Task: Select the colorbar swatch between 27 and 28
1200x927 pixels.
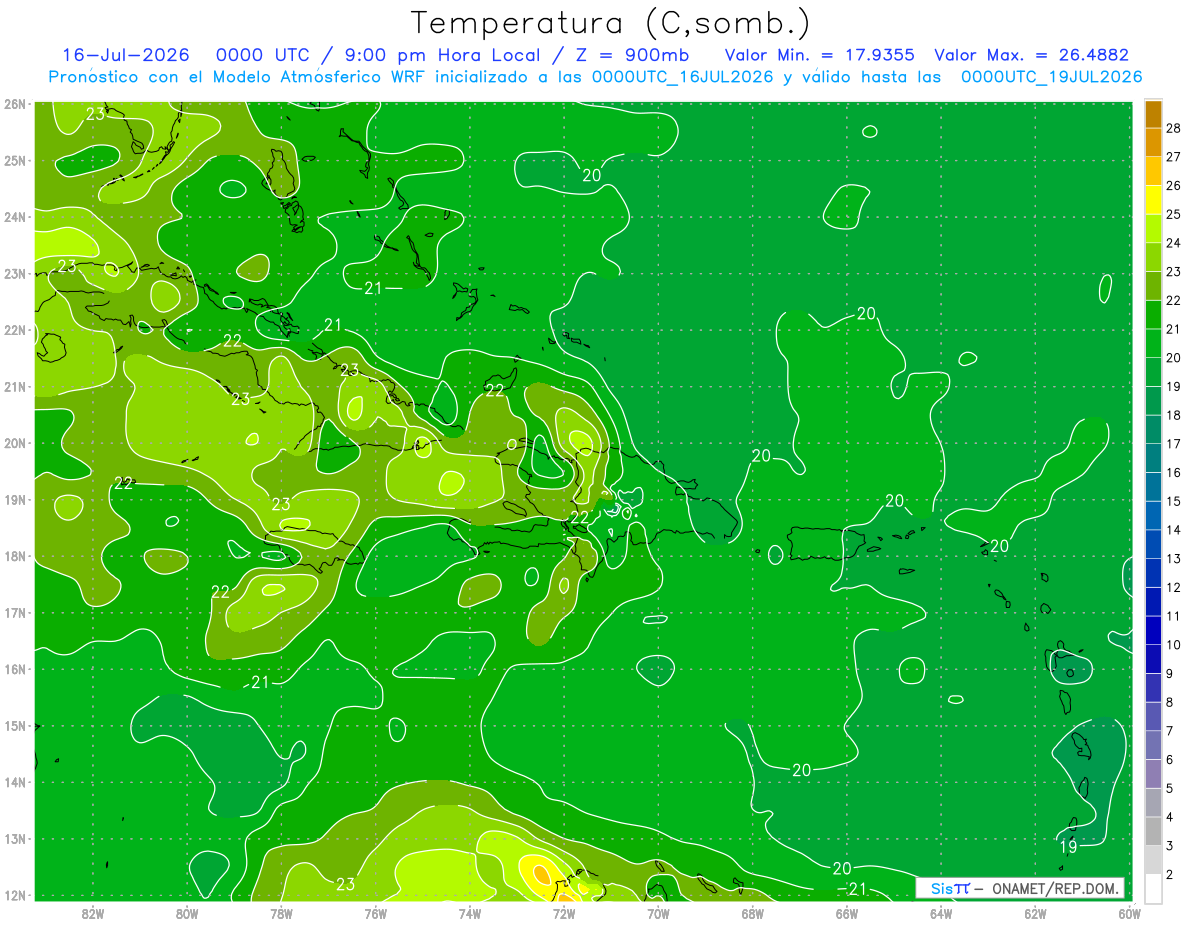Action: [x=1153, y=142]
